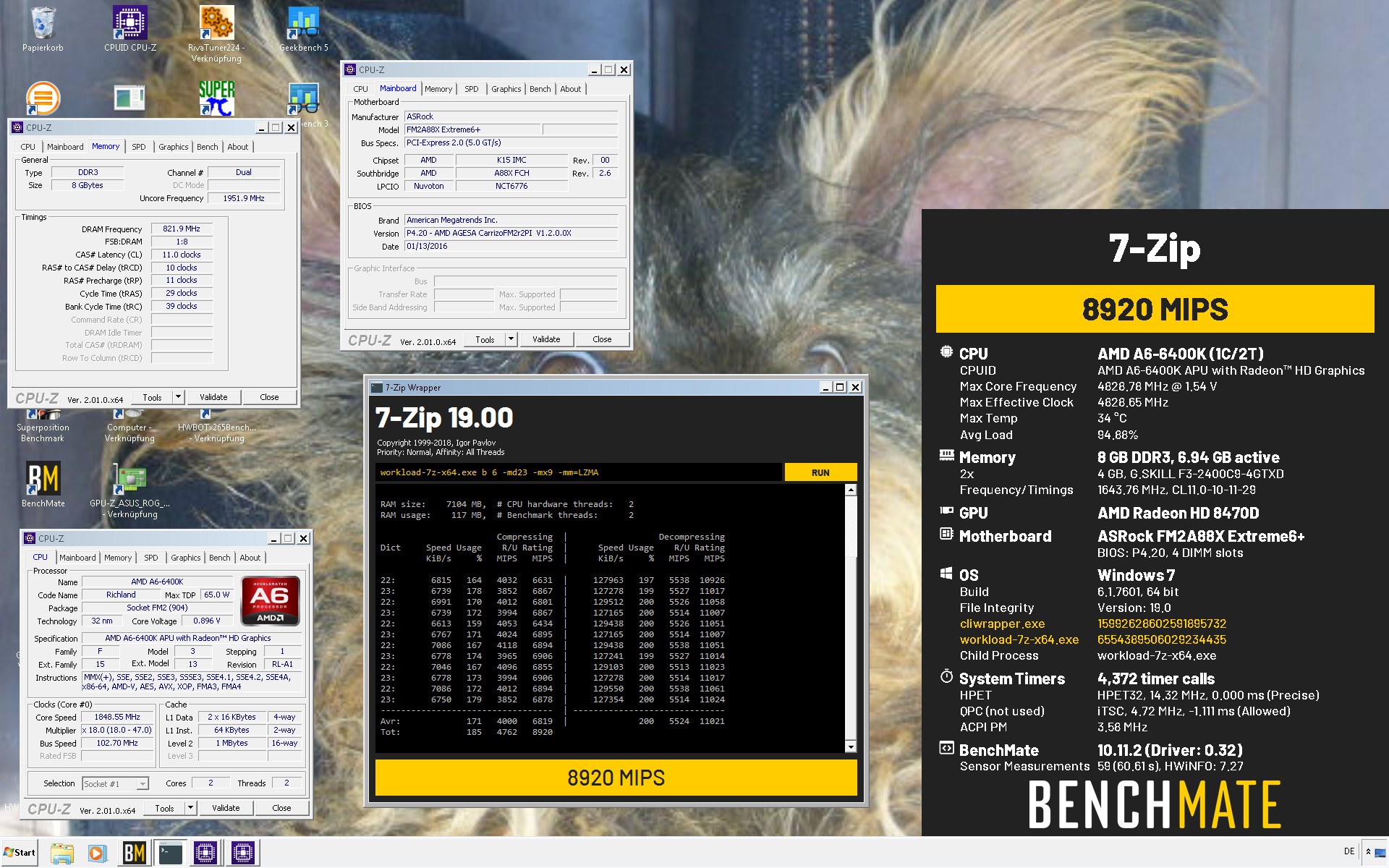
Task: Click the 7-Zip console scrollbar up arrow
Action: [851, 490]
